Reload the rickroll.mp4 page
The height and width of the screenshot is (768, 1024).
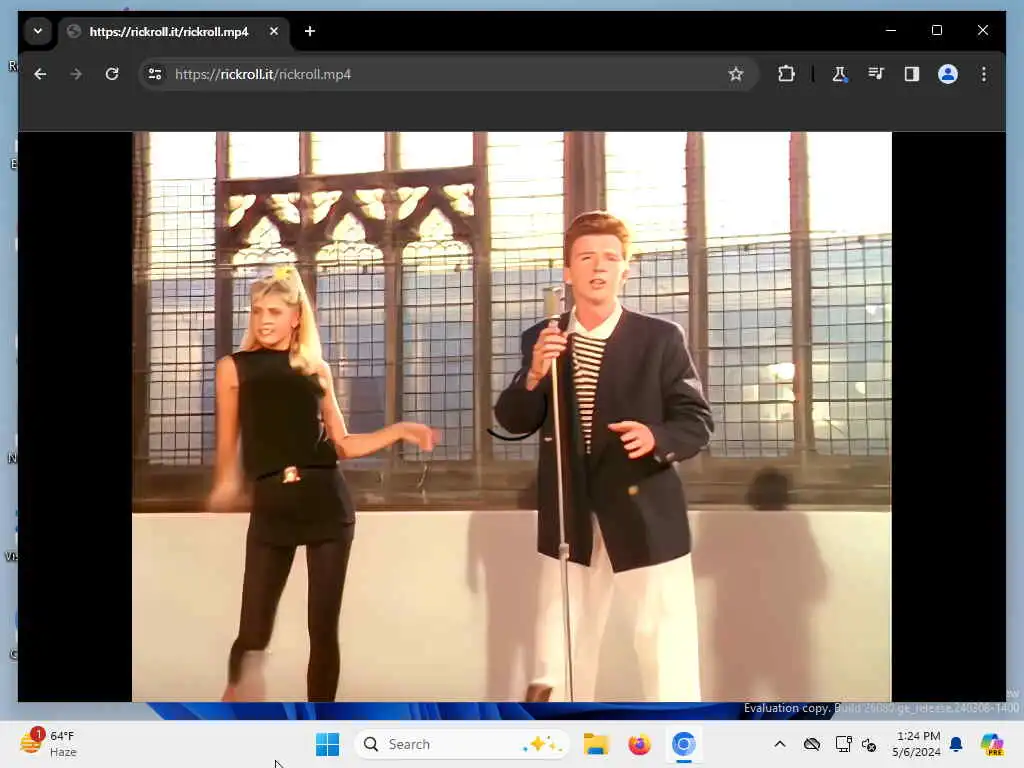pyautogui.click(x=112, y=74)
